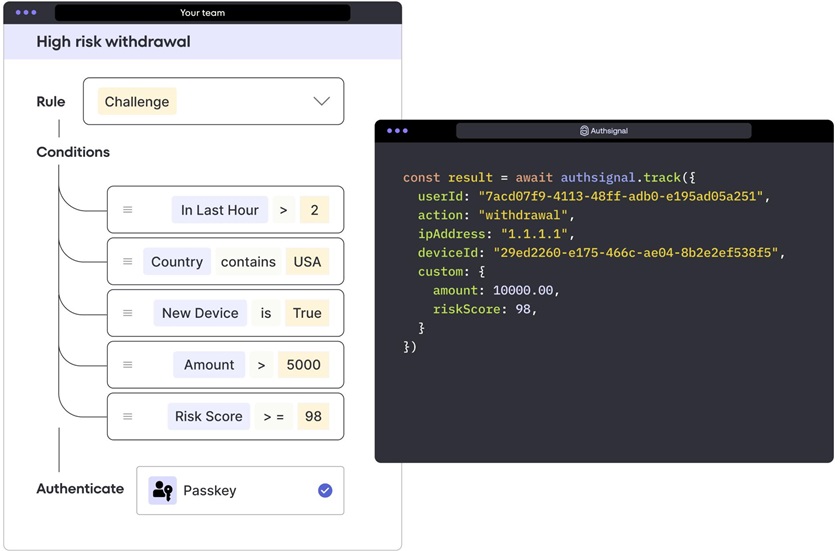840x551 pixels.
Task: Change the greater-than operator for In Last Hour
Action: click(x=283, y=210)
